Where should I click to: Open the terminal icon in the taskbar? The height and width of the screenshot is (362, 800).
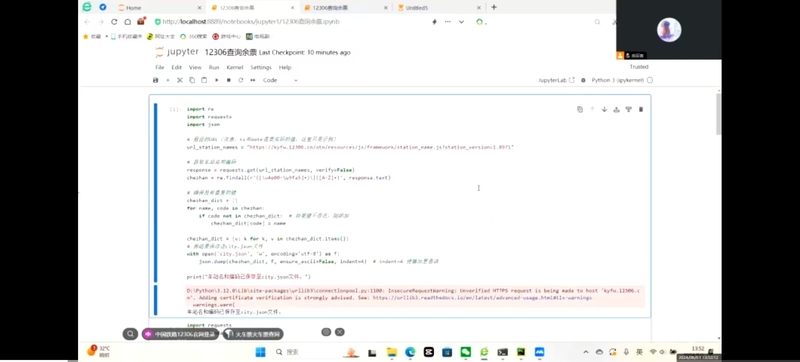coord(503,352)
